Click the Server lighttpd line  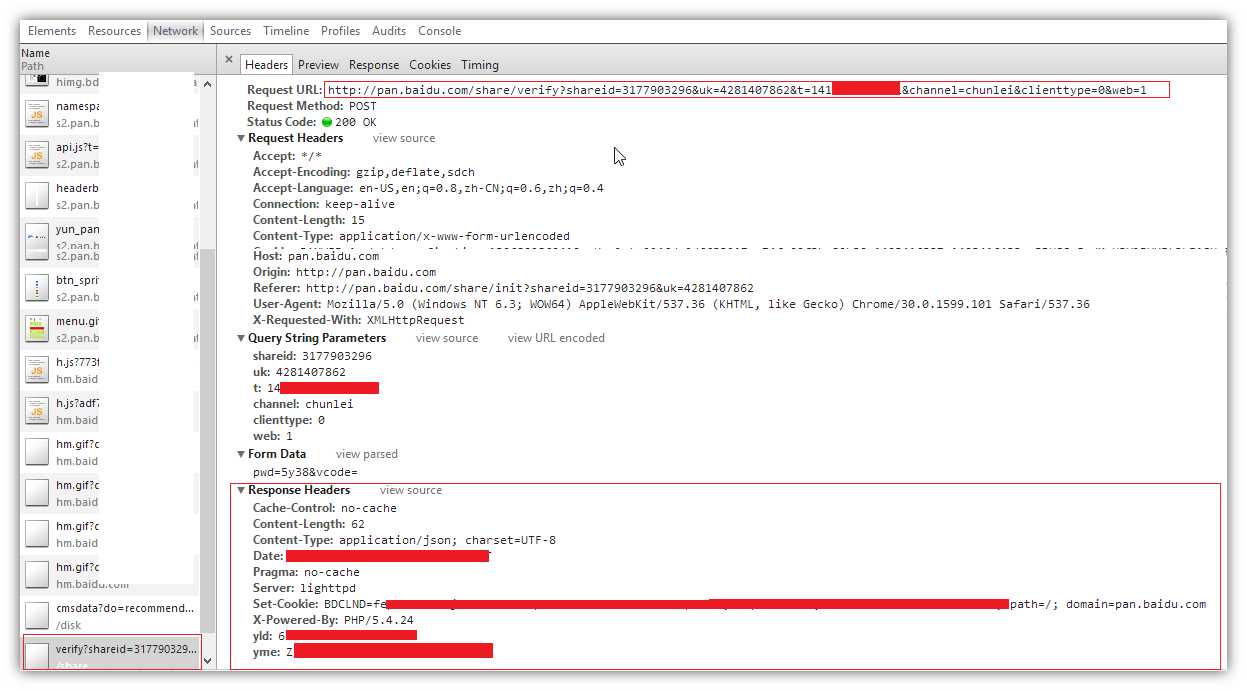point(305,588)
